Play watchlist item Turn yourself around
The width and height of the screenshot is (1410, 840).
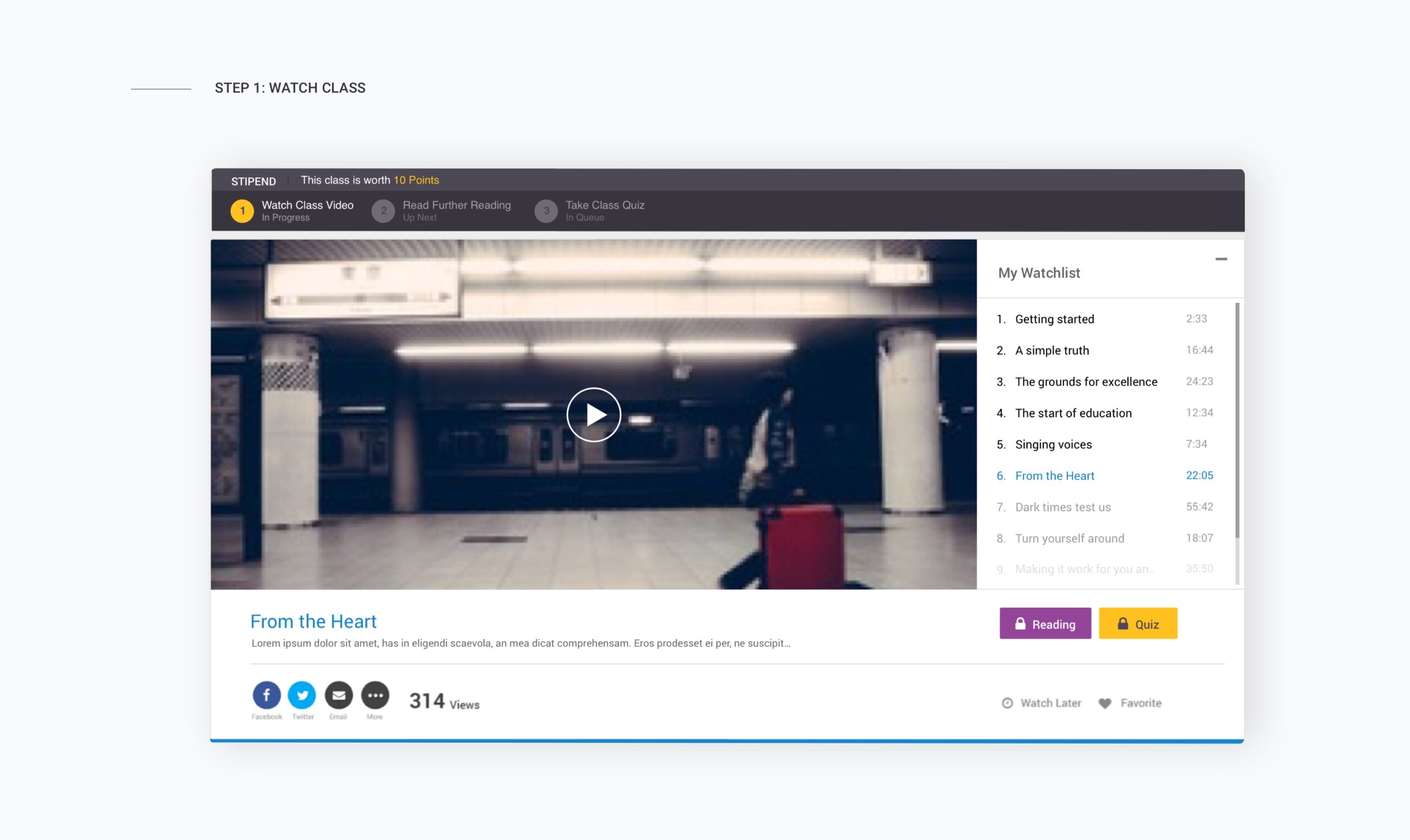tap(1104, 538)
